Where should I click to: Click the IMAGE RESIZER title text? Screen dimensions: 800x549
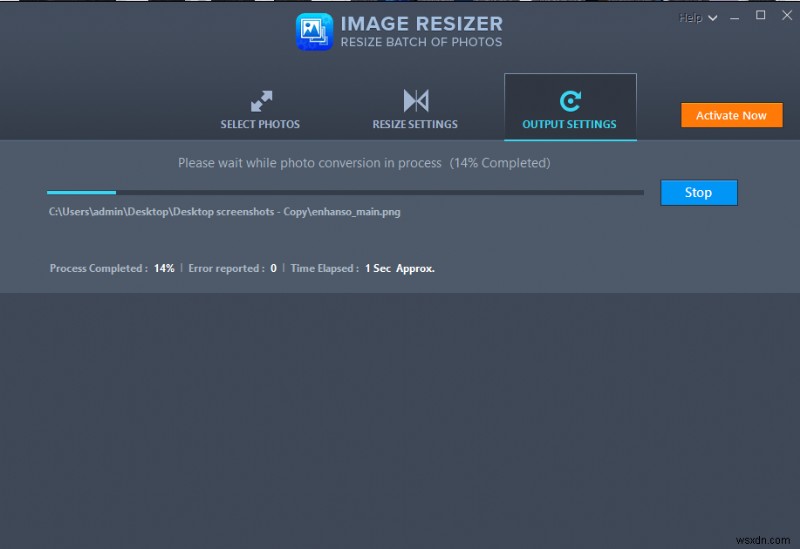pyautogui.click(x=421, y=23)
